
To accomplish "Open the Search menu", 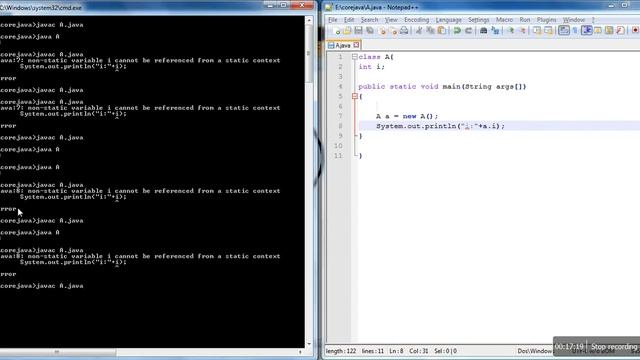I will point(369,20).
